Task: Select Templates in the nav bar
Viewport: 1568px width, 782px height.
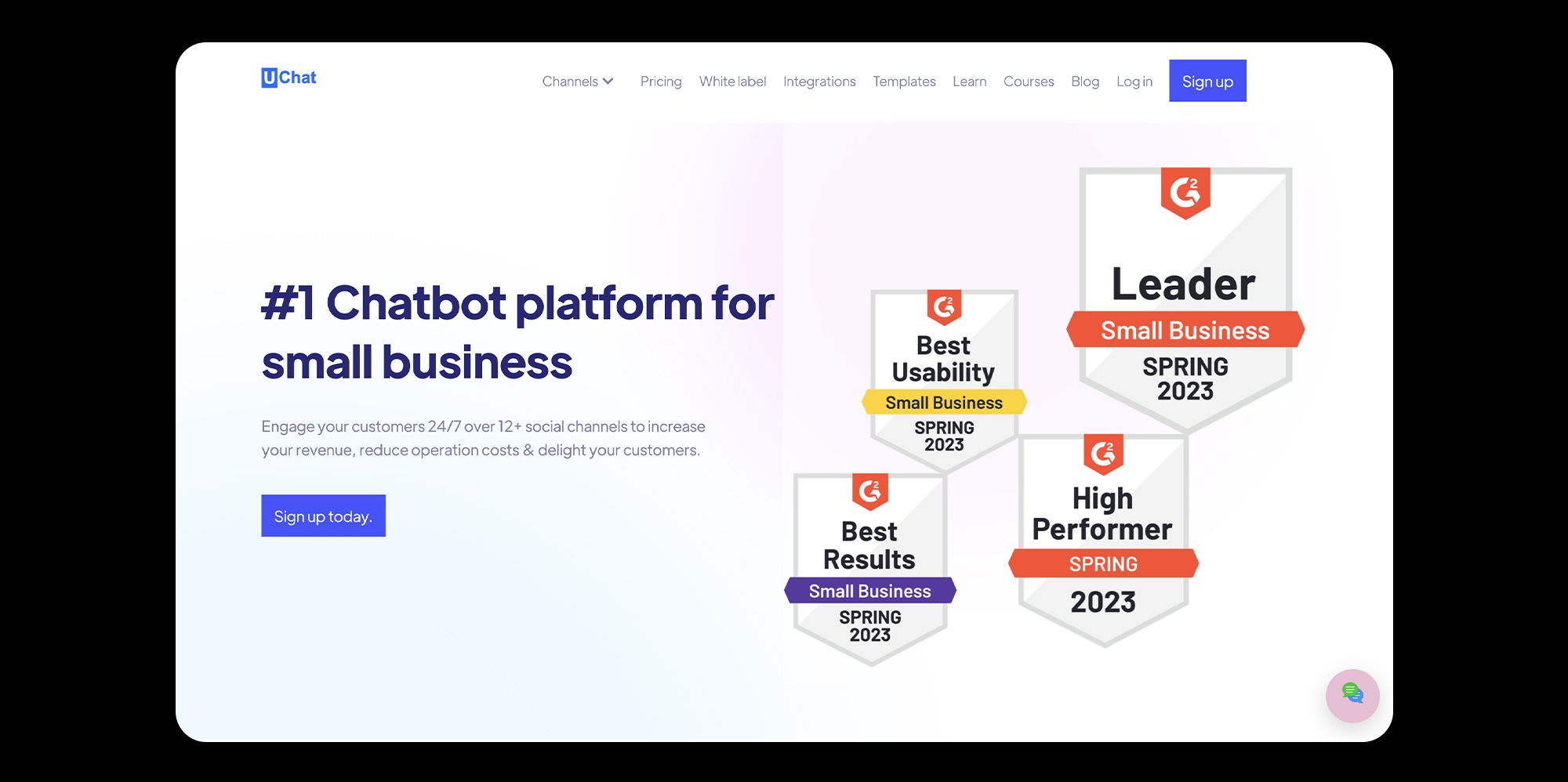Action: [x=904, y=81]
